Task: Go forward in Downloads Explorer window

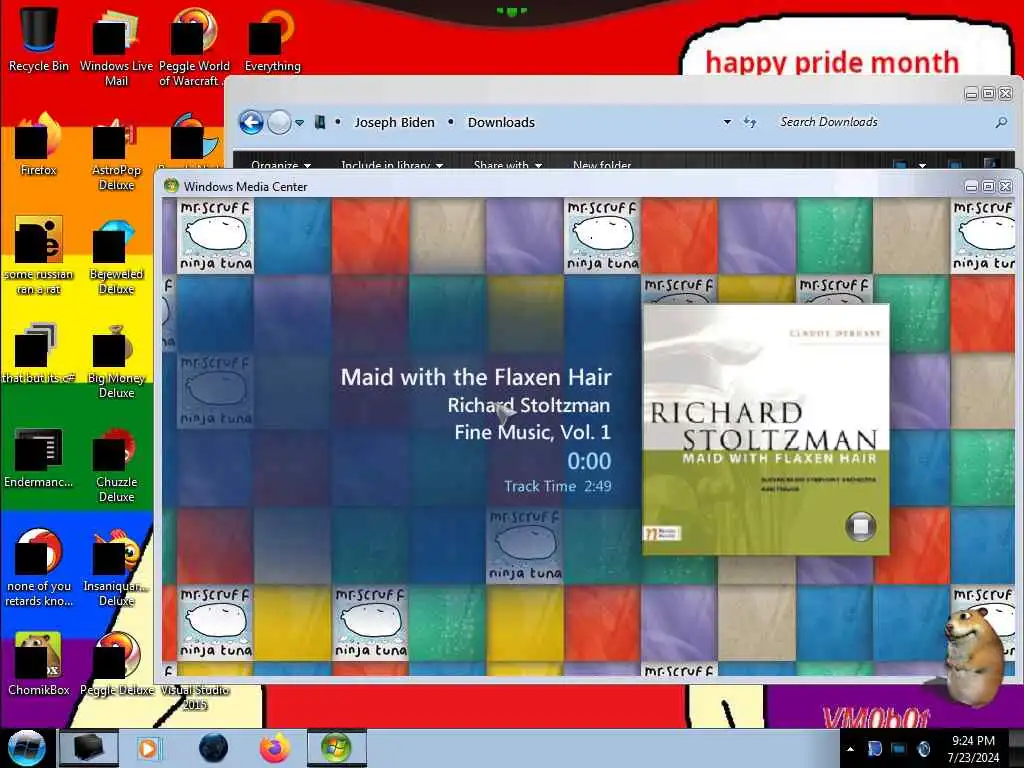Action: tap(280, 122)
